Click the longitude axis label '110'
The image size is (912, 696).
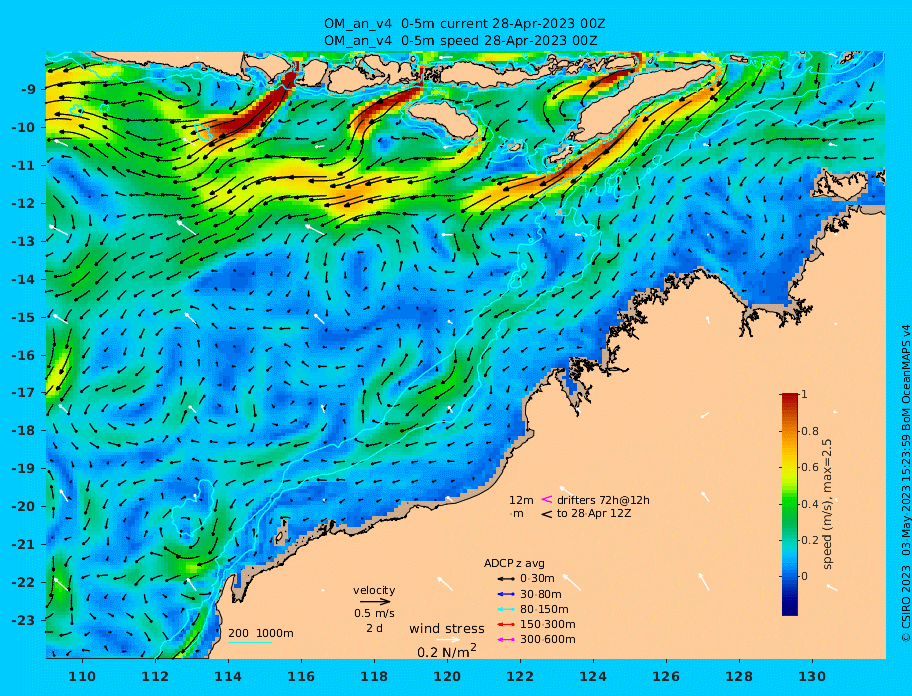pos(83,676)
